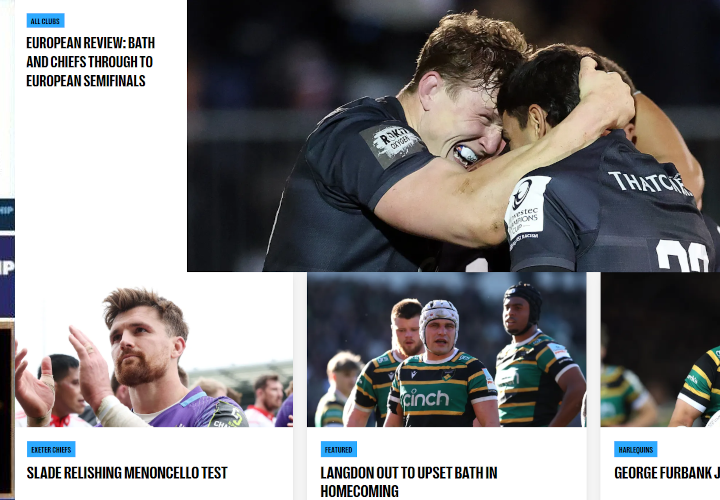Open the photo of clapping Exeter player
This screenshot has width=720, height=500.
(154, 349)
